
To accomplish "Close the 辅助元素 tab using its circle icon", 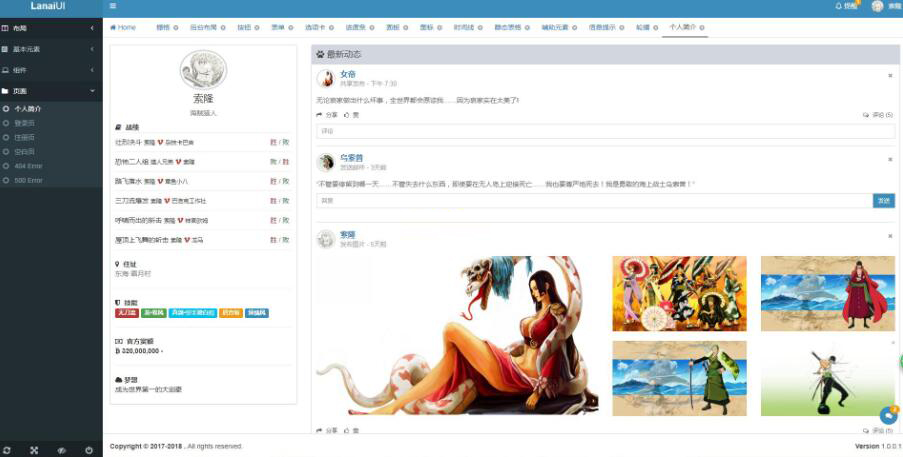I will pos(575,28).
